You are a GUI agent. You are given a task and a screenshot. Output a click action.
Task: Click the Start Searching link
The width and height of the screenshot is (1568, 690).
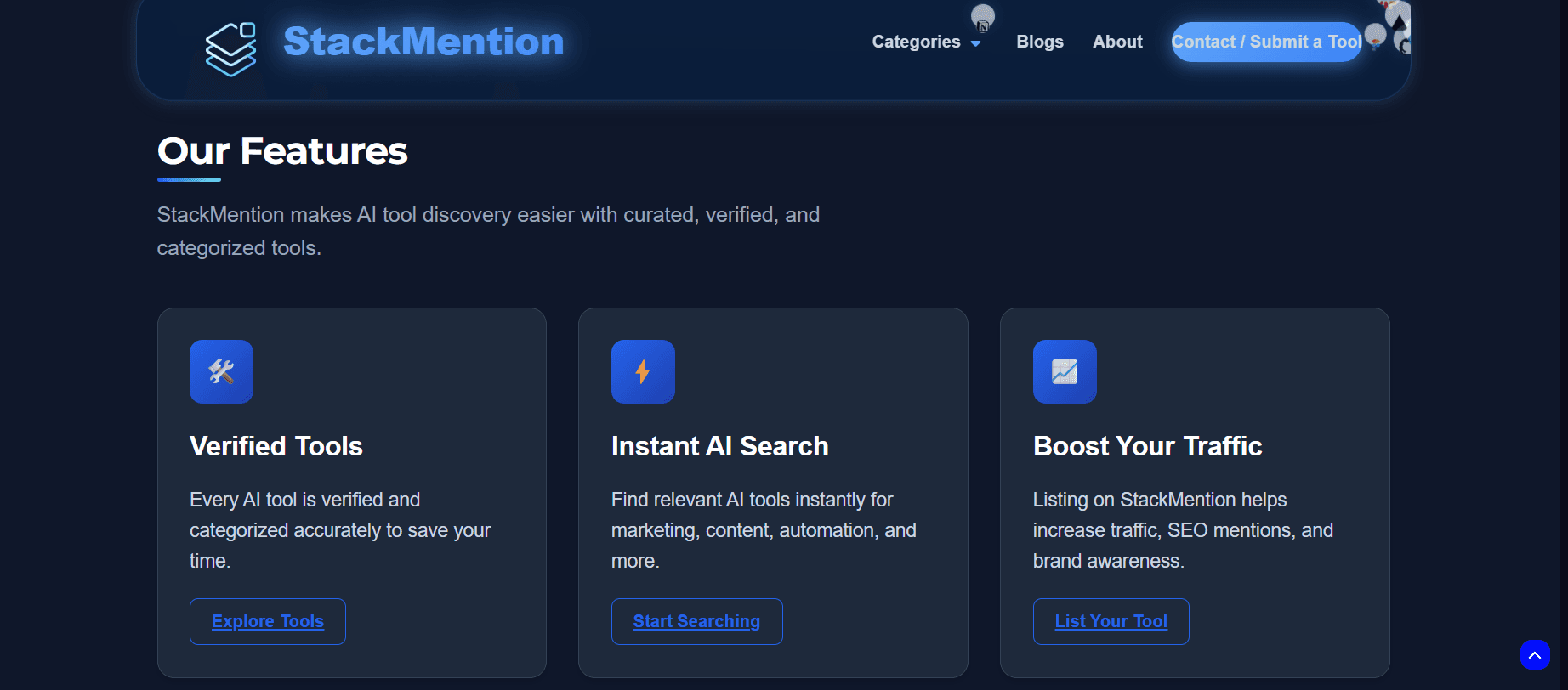pyautogui.click(x=696, y=621)
